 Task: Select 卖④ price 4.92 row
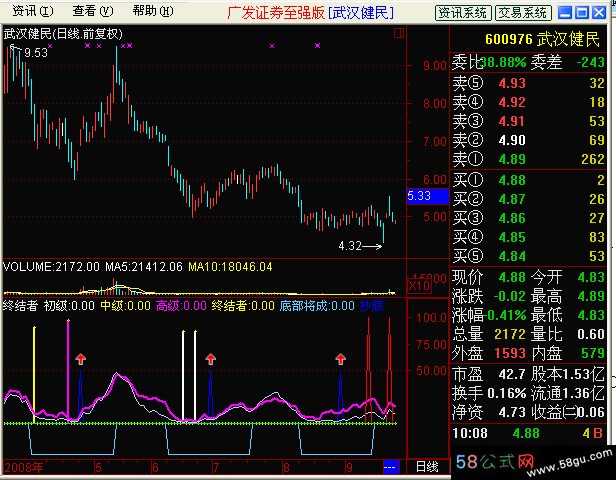pyautogui.click(x=528, y=102)
